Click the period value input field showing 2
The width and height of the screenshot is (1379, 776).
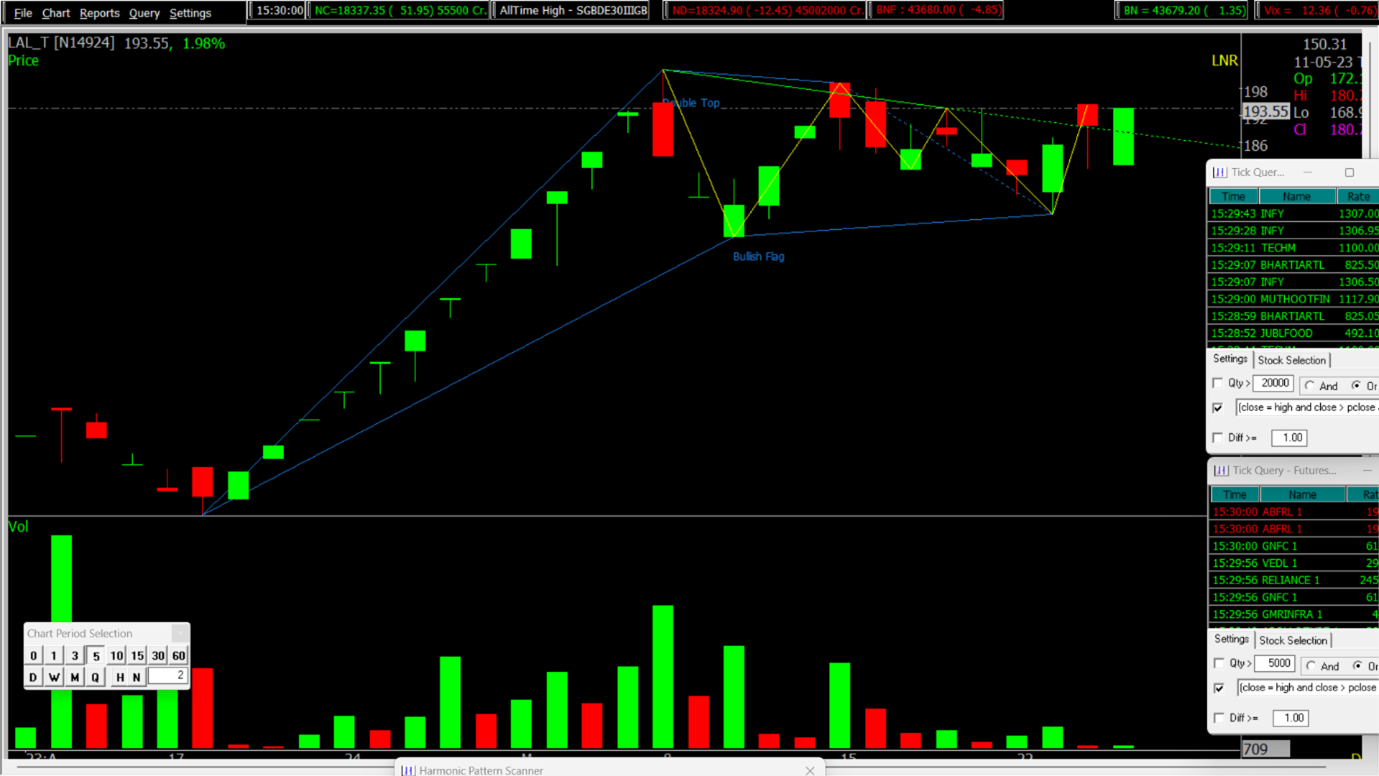click(x=167, y=677)
